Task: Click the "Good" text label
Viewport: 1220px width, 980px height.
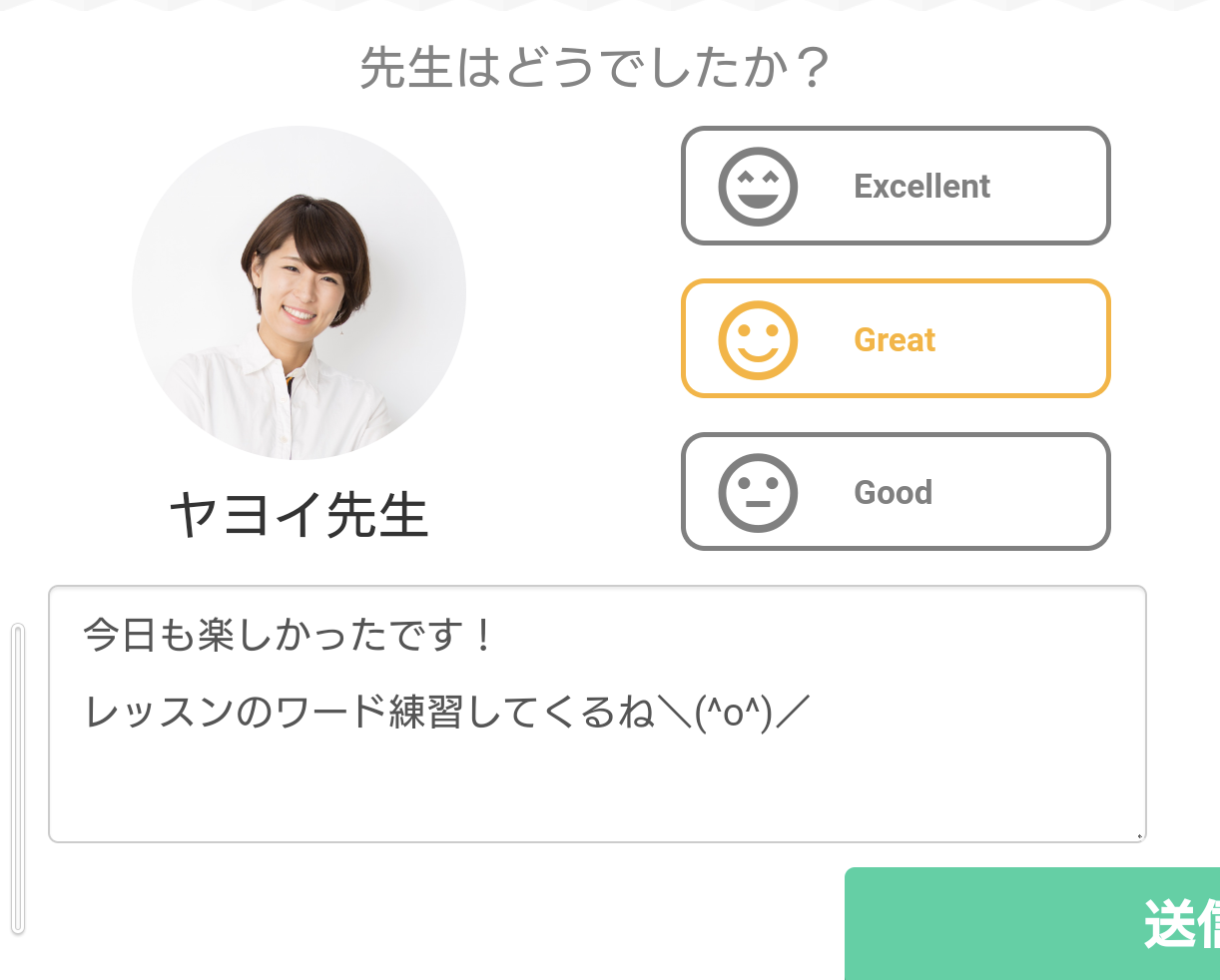Action: (893, 493)
